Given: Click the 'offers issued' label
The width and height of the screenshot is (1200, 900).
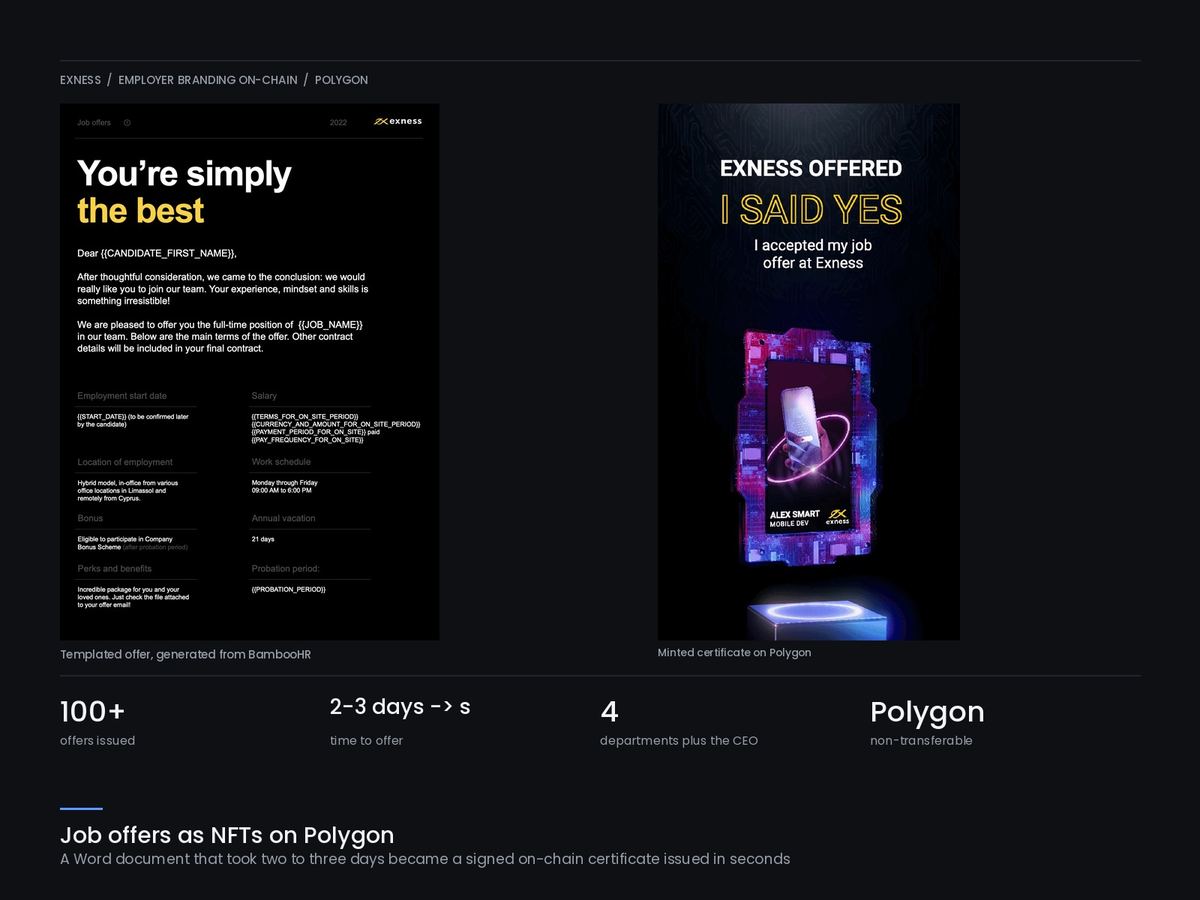Looking at the screenshot, I should tap(97, 741).
